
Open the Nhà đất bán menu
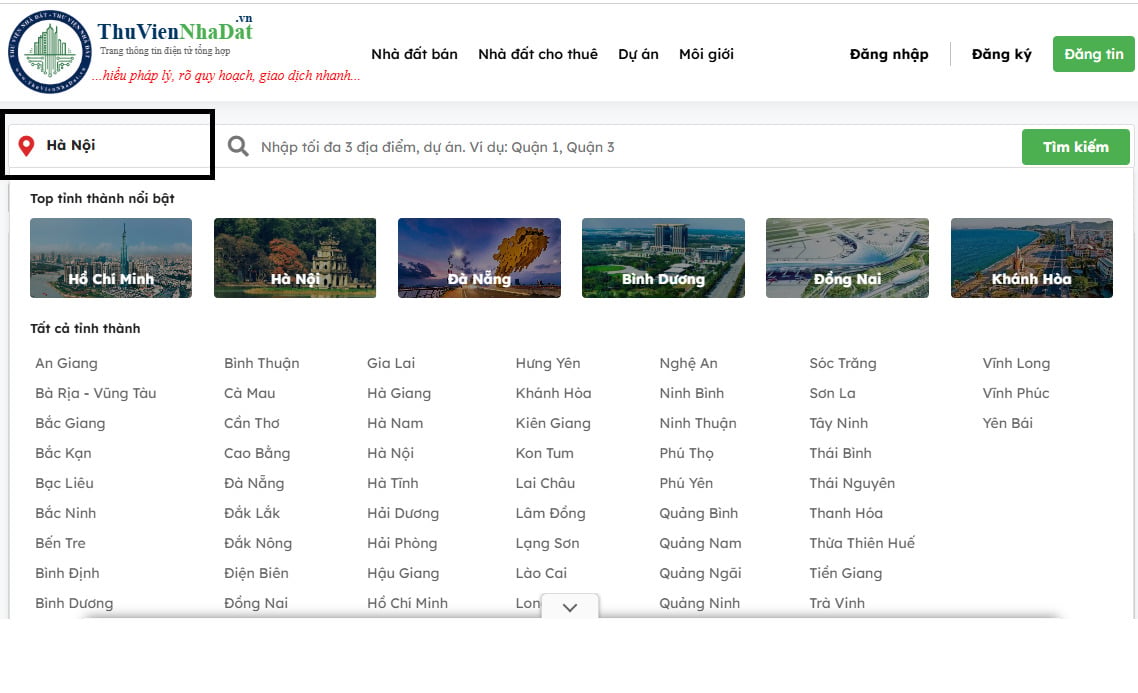click(414, 54)
